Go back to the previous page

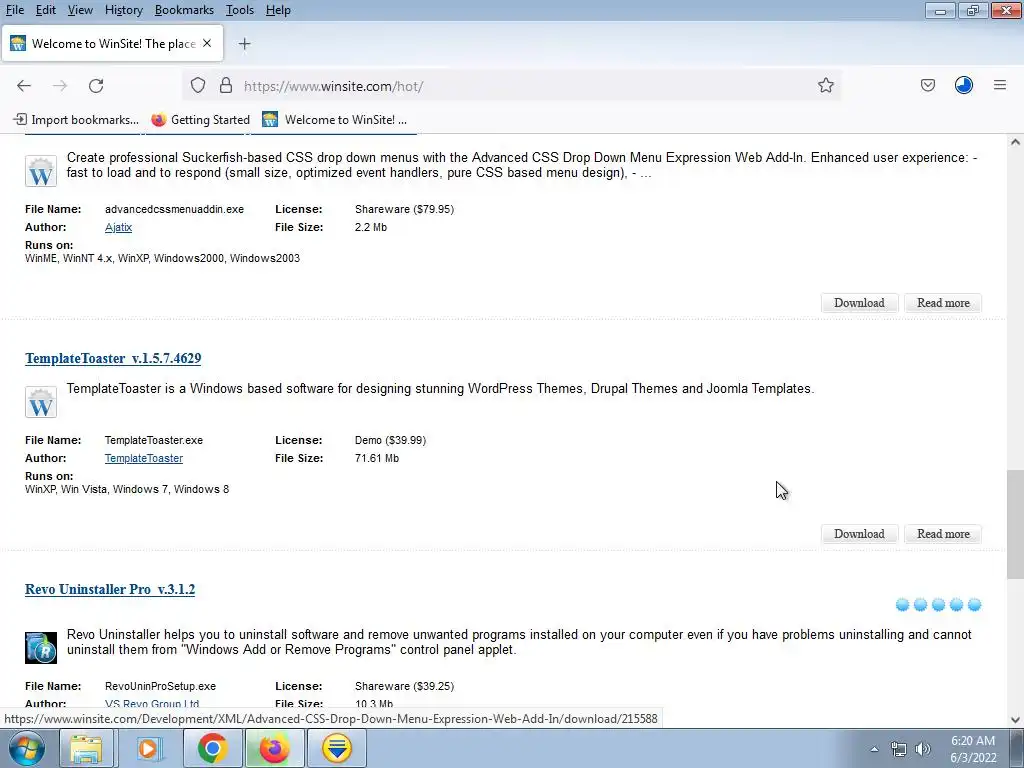[24, 86]
